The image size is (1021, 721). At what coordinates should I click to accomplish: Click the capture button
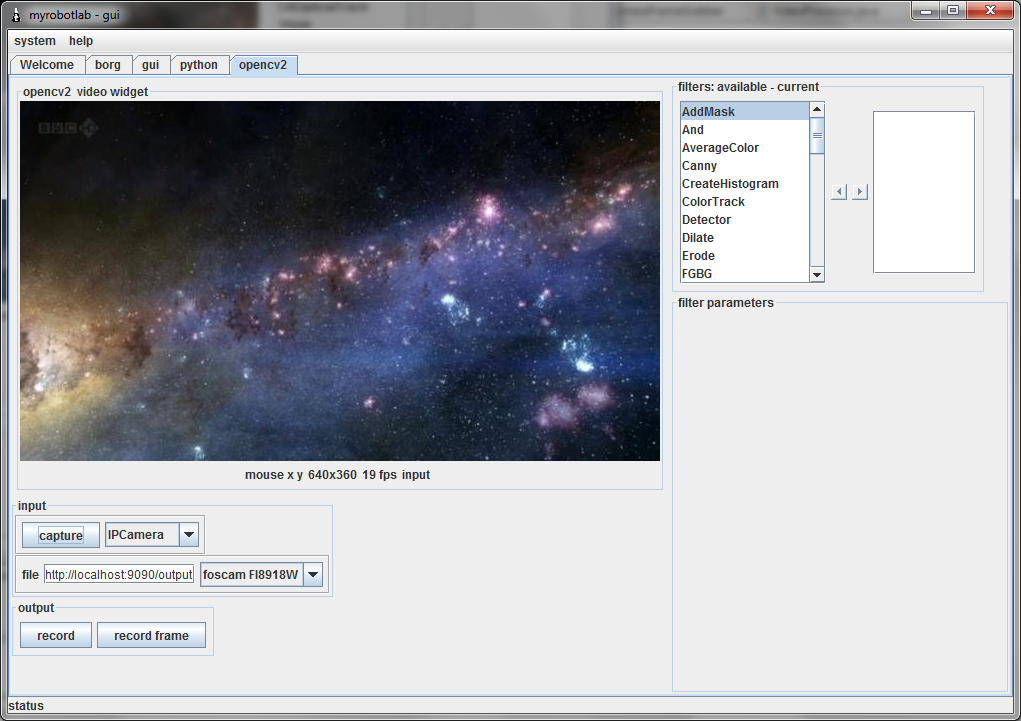pyautogui.click(x=61, y=535)
